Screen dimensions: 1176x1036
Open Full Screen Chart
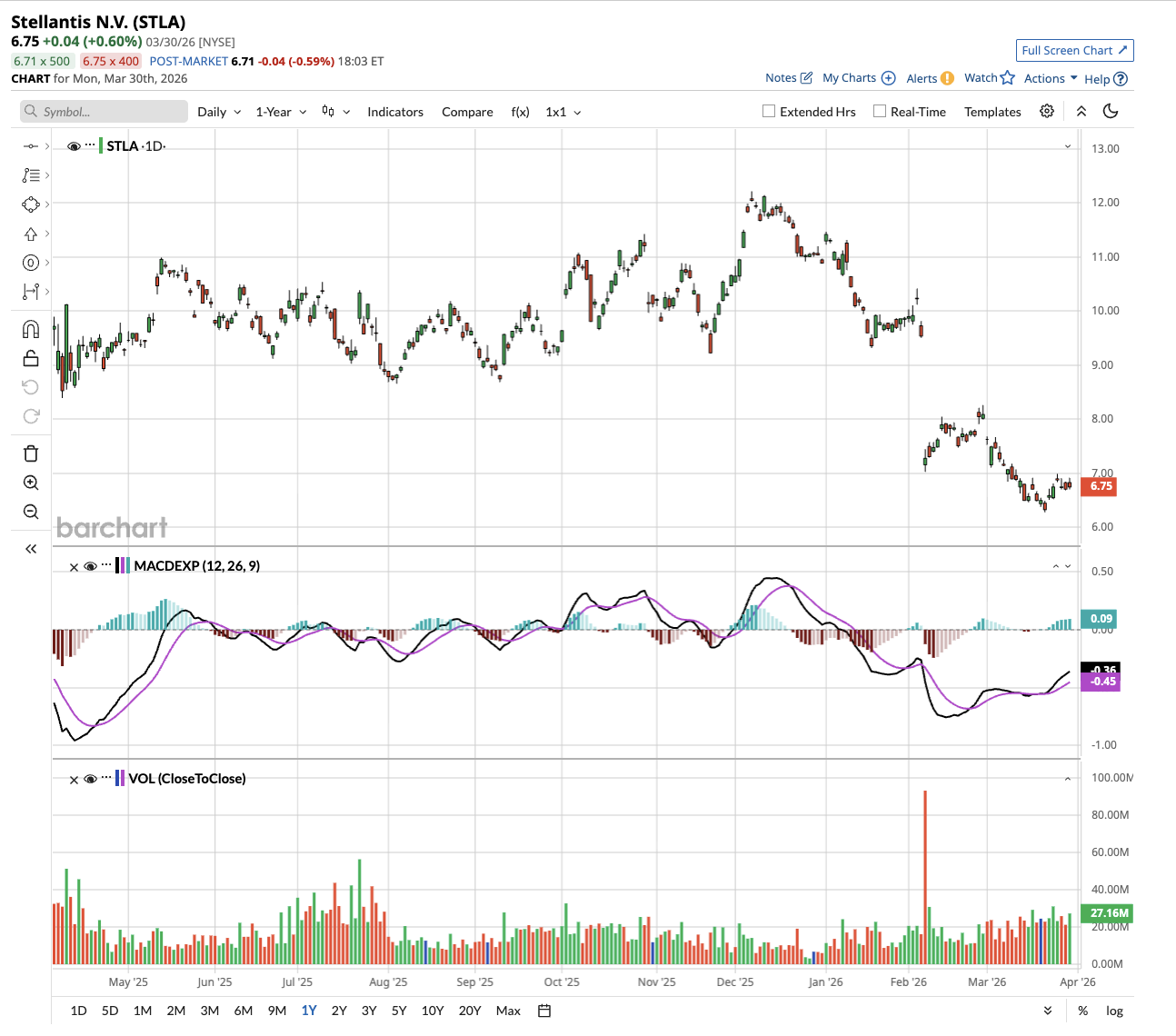[x=1074, y=50]
